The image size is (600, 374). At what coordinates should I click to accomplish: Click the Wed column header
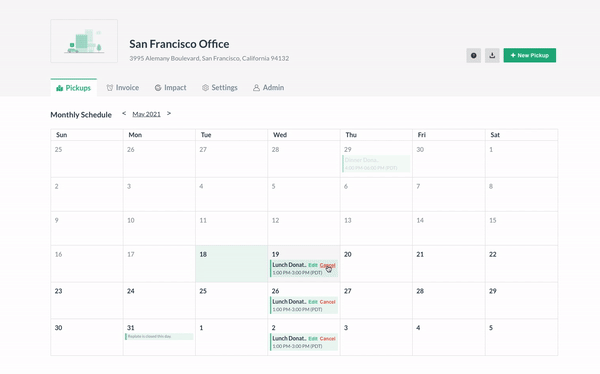coord(280,135)
